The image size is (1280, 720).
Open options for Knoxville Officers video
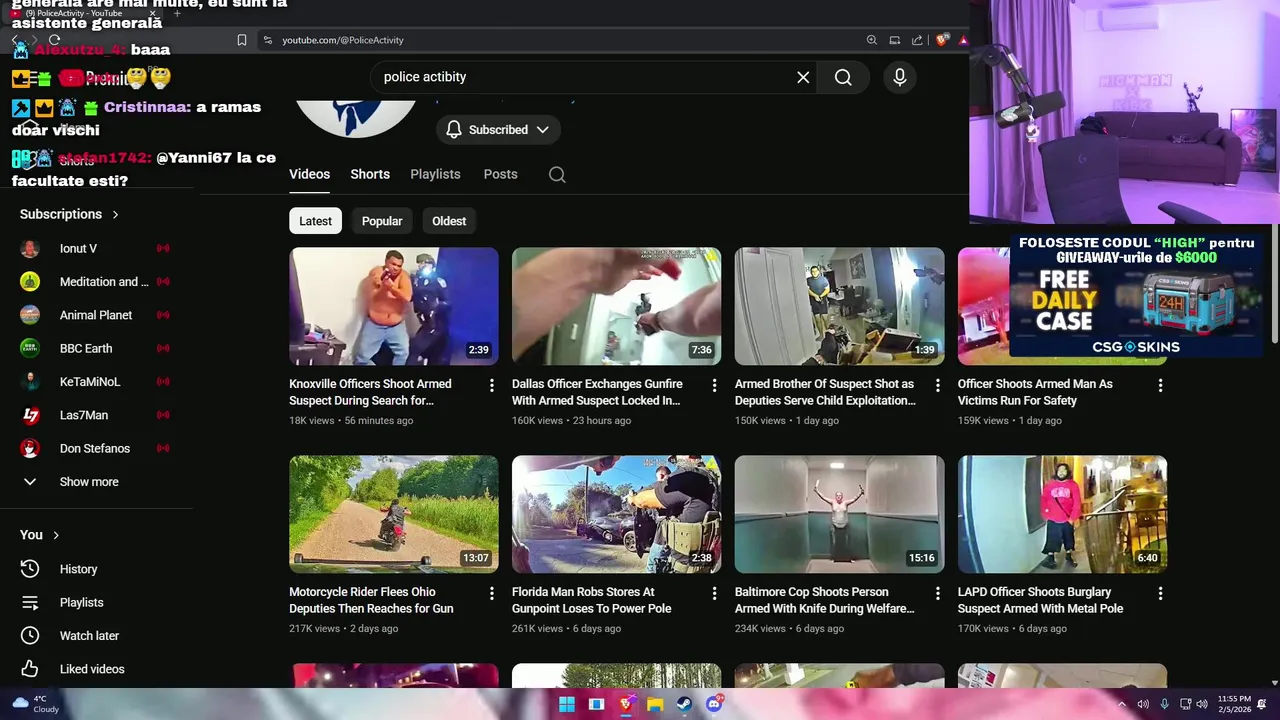pyautogui.click(x=491, y=385)
